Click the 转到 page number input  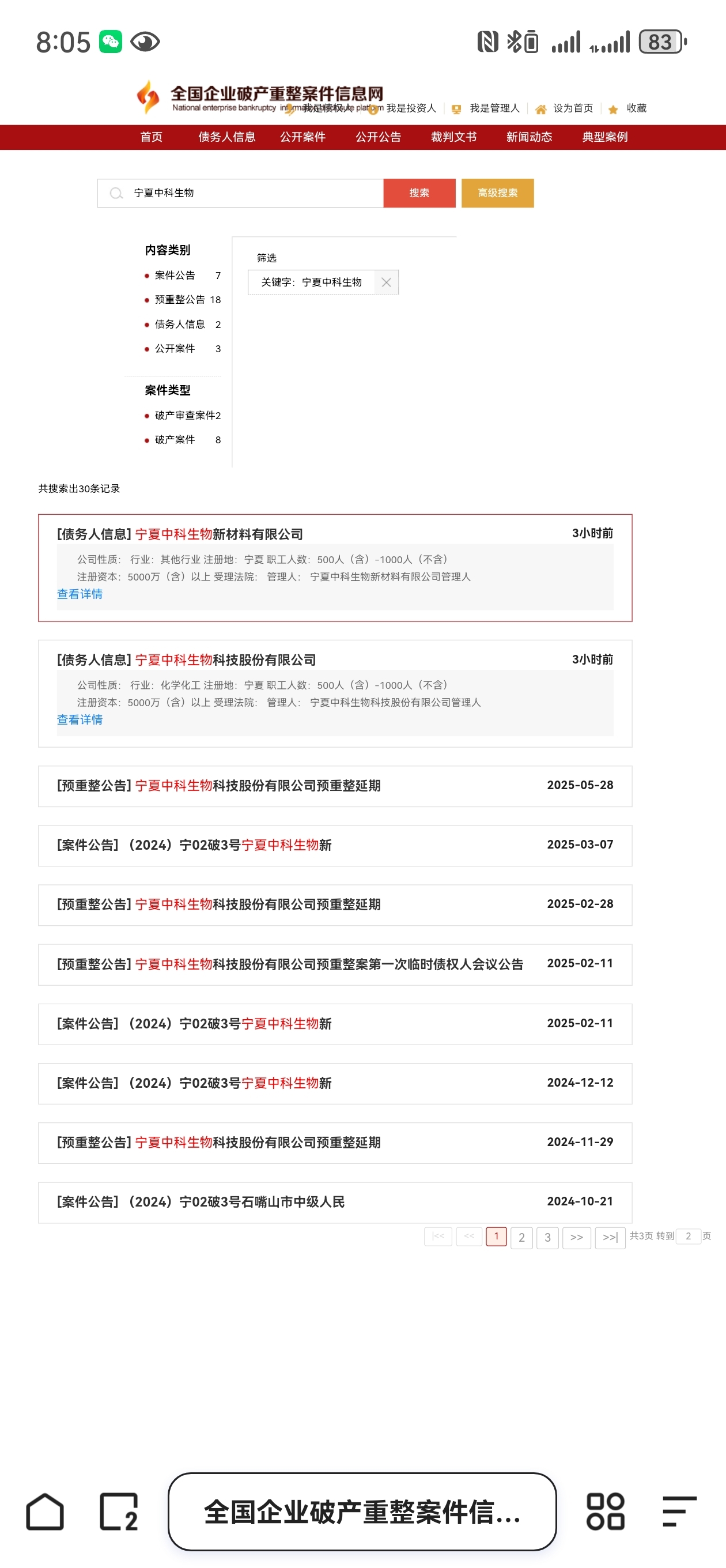point(689,1237)
